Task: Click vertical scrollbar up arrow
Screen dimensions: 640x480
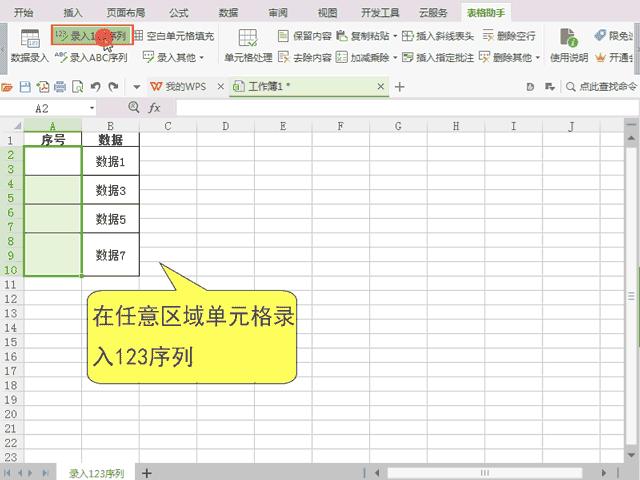Action: (x=631, y=139)
